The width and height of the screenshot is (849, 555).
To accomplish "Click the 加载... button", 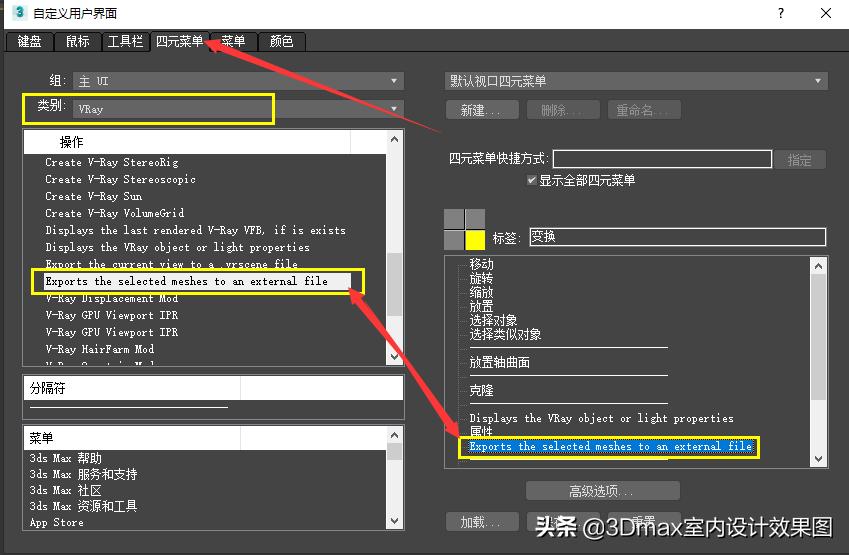I will pyautogui.click(x=482, y=522).
